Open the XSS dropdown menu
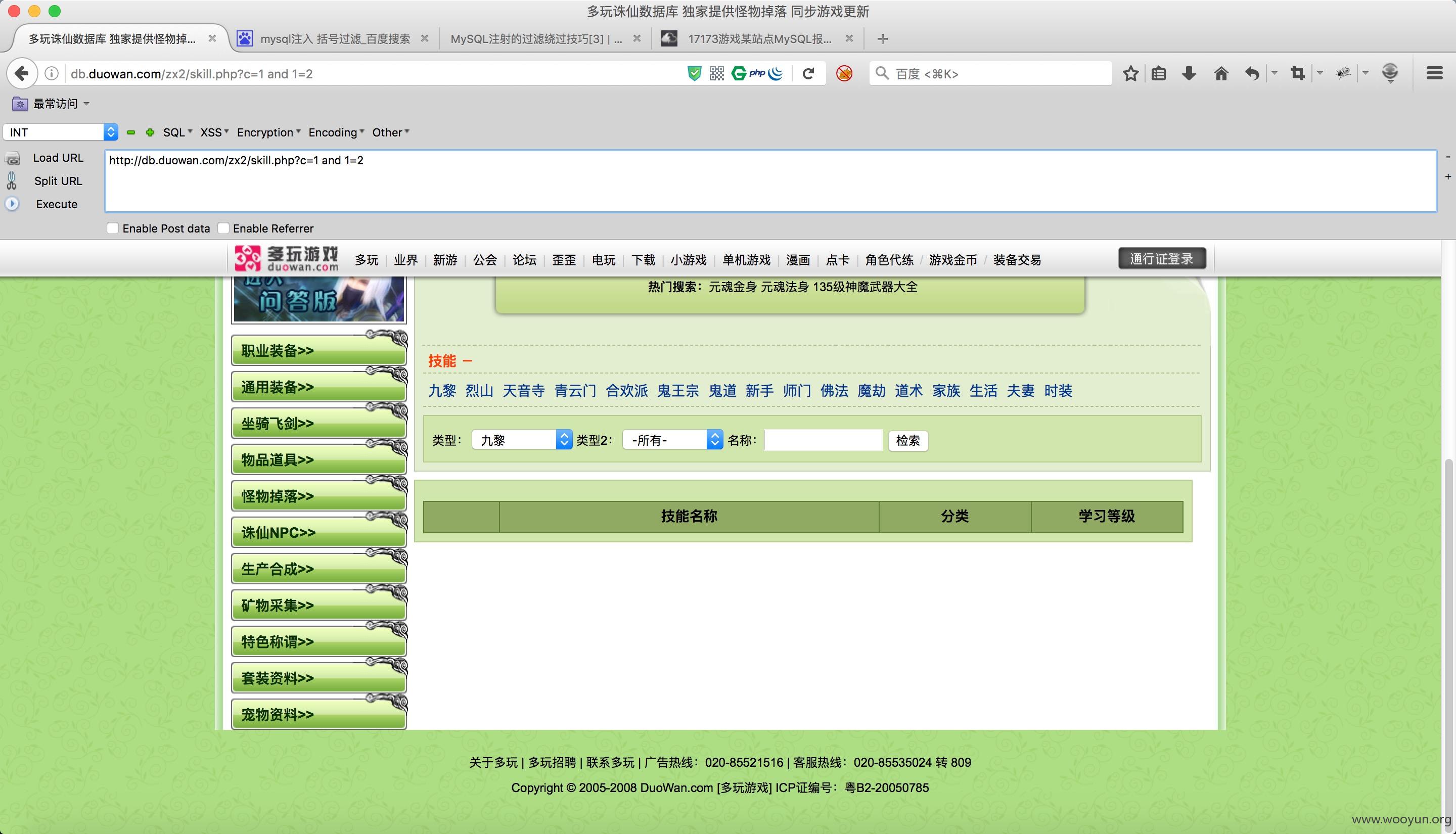Viewport: 1456px width, 834px height. pos(214,132)
